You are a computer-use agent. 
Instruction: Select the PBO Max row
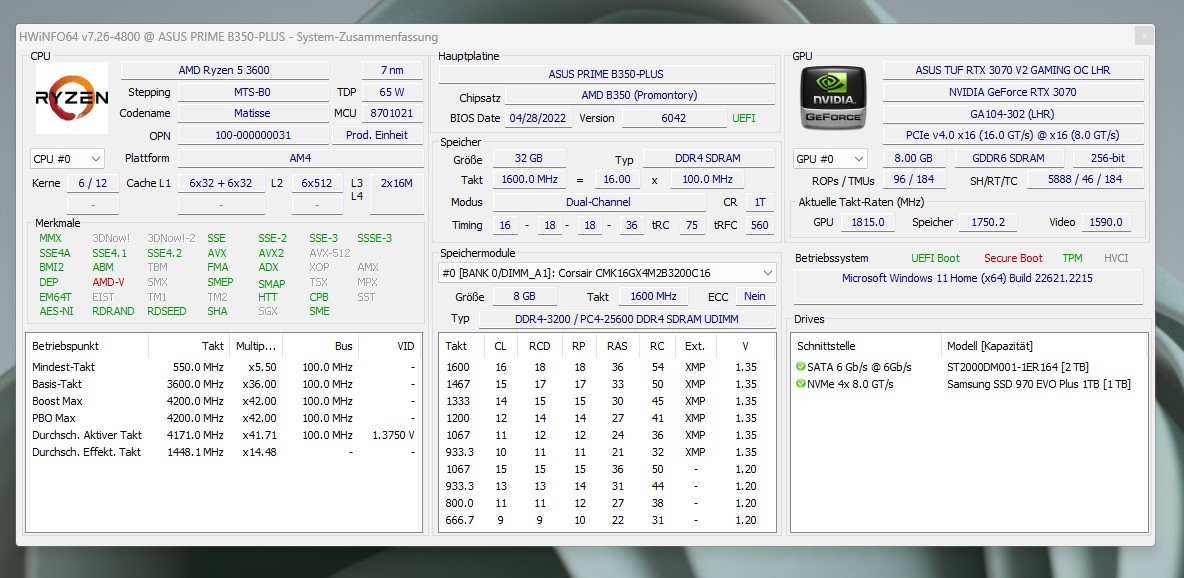(x=224, y=418)
